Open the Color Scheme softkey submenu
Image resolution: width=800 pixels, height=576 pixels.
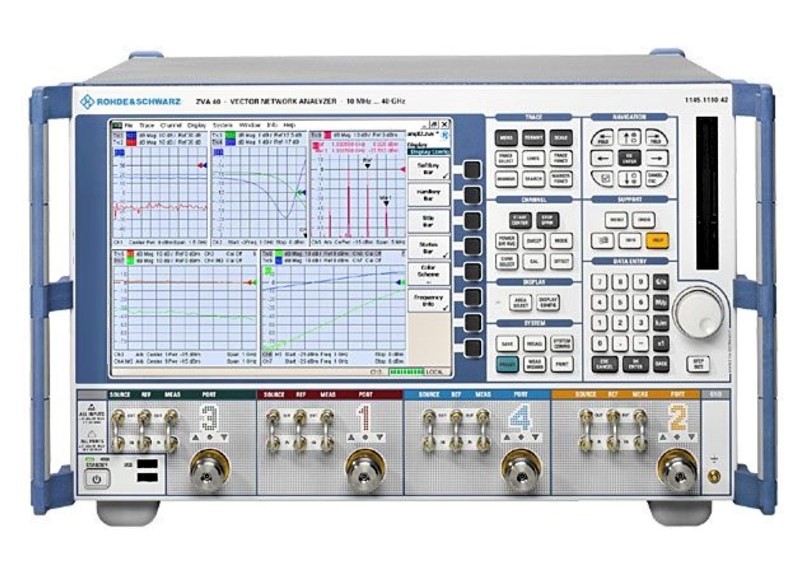point(428,273)
